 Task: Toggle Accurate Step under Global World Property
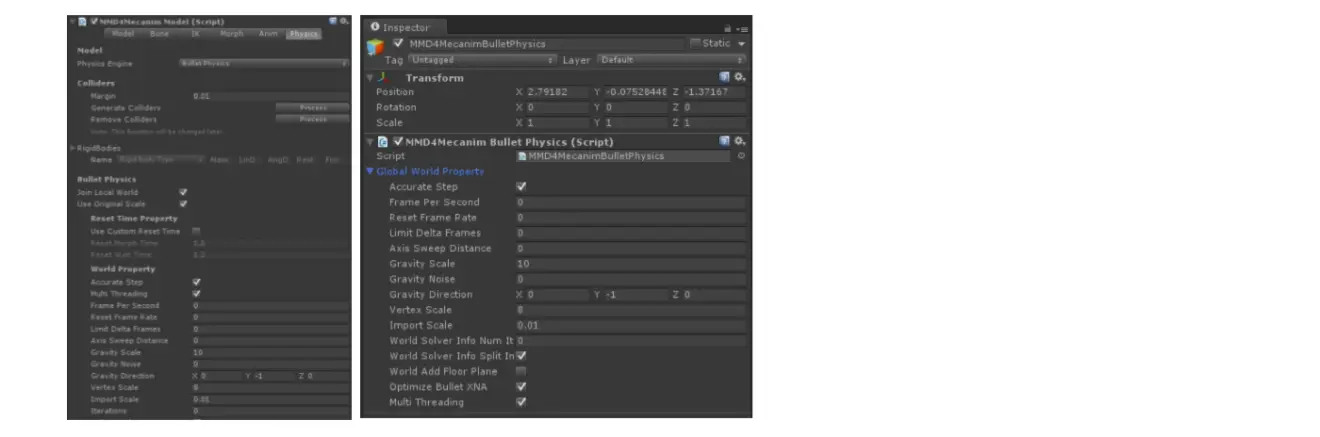tap(521, 187)
